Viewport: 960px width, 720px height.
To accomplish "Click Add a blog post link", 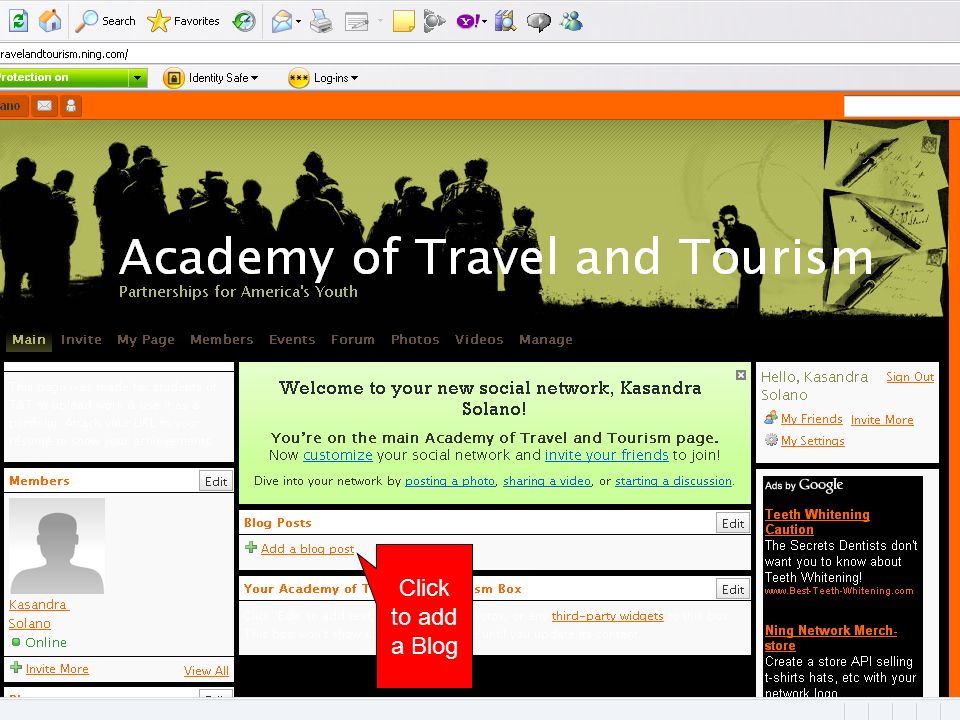I will (x=307, y=549).
